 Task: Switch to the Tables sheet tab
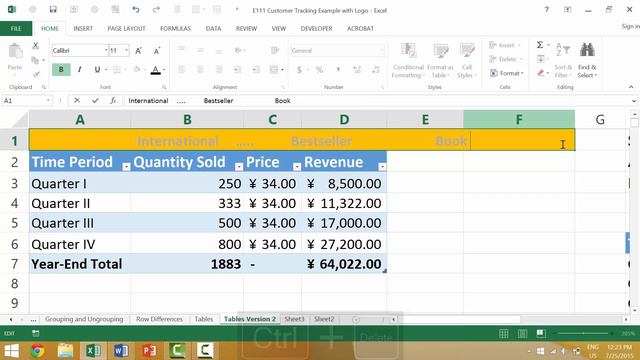click(204, 319)
